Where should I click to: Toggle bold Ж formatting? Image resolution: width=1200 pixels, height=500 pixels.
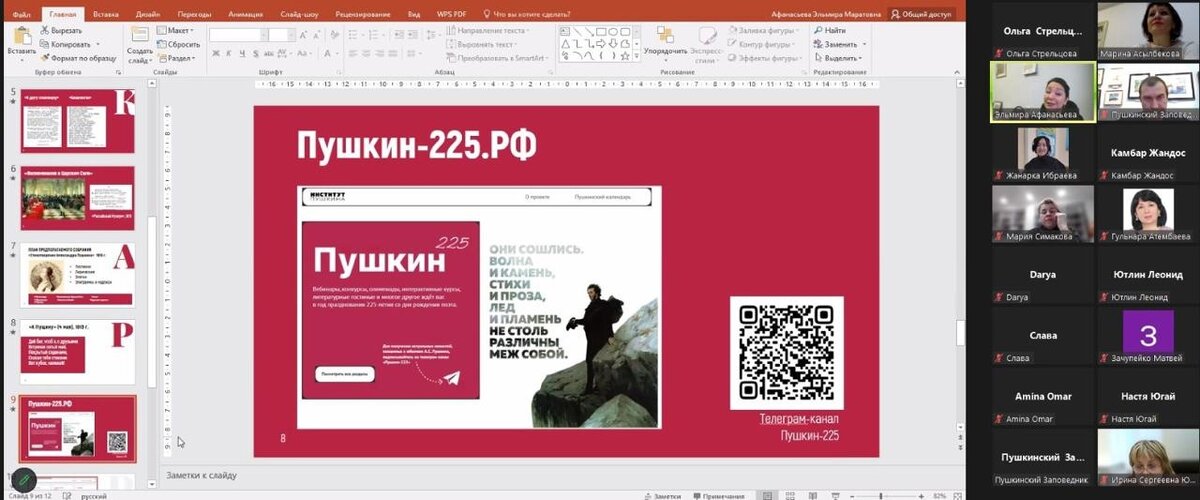point(215,54)
